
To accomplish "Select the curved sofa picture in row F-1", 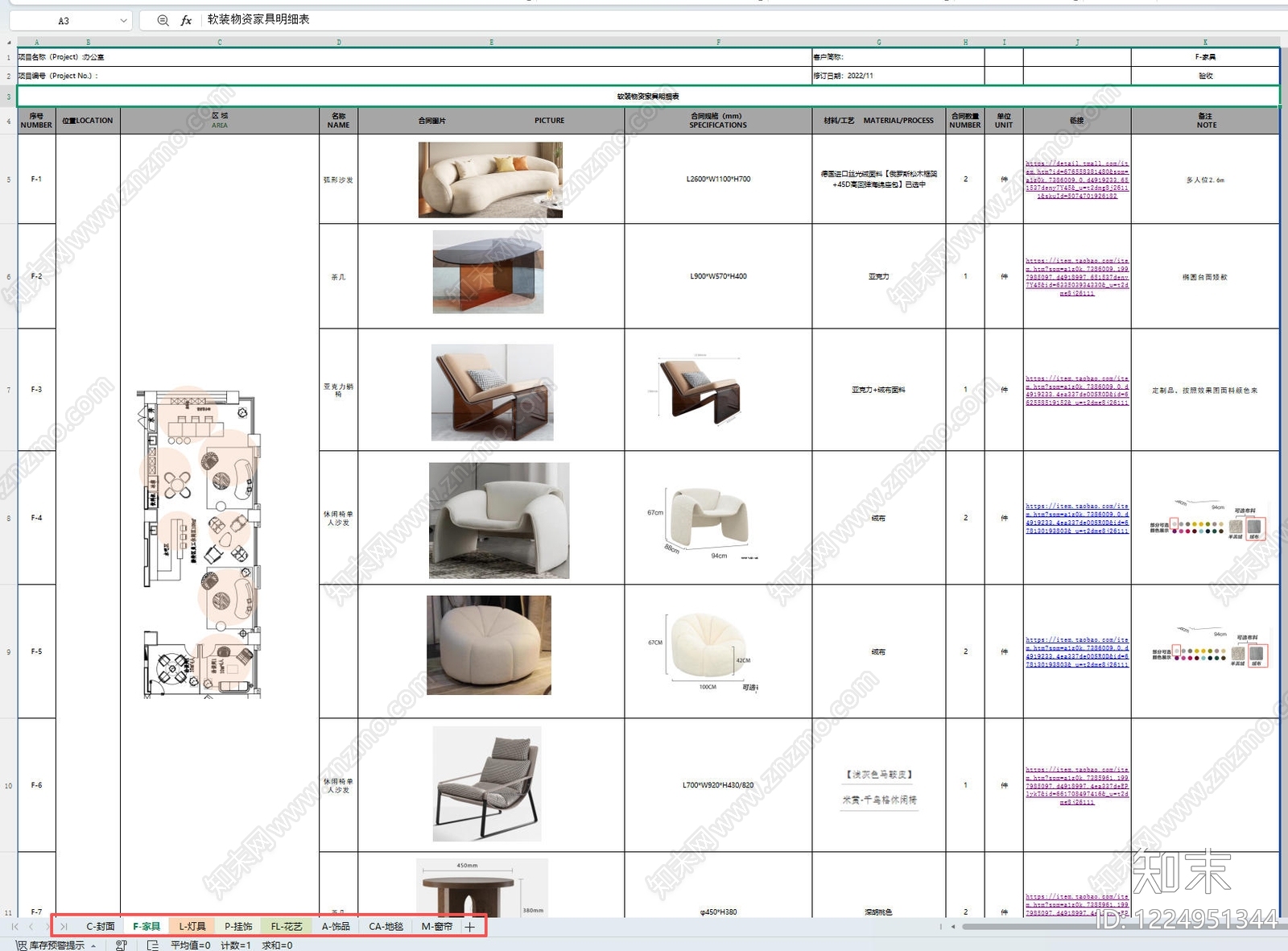I will point(490,180).
